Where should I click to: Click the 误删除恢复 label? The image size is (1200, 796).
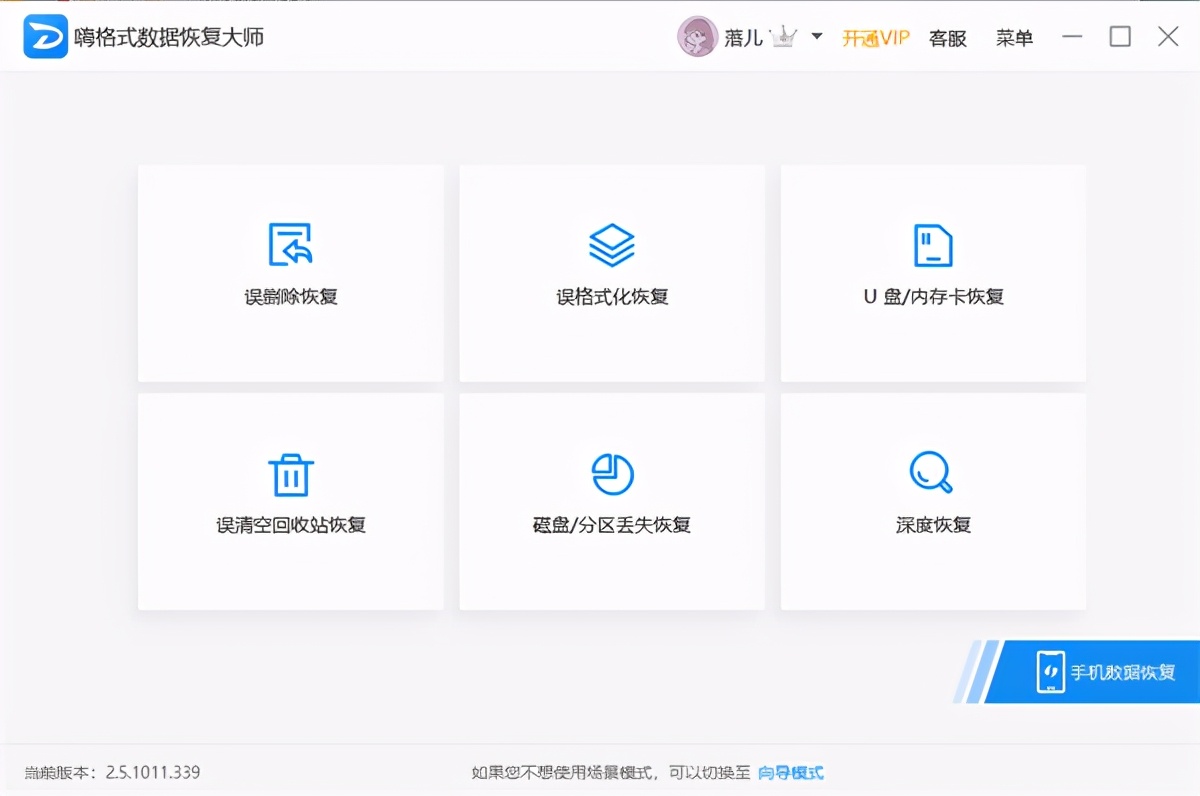291,297
